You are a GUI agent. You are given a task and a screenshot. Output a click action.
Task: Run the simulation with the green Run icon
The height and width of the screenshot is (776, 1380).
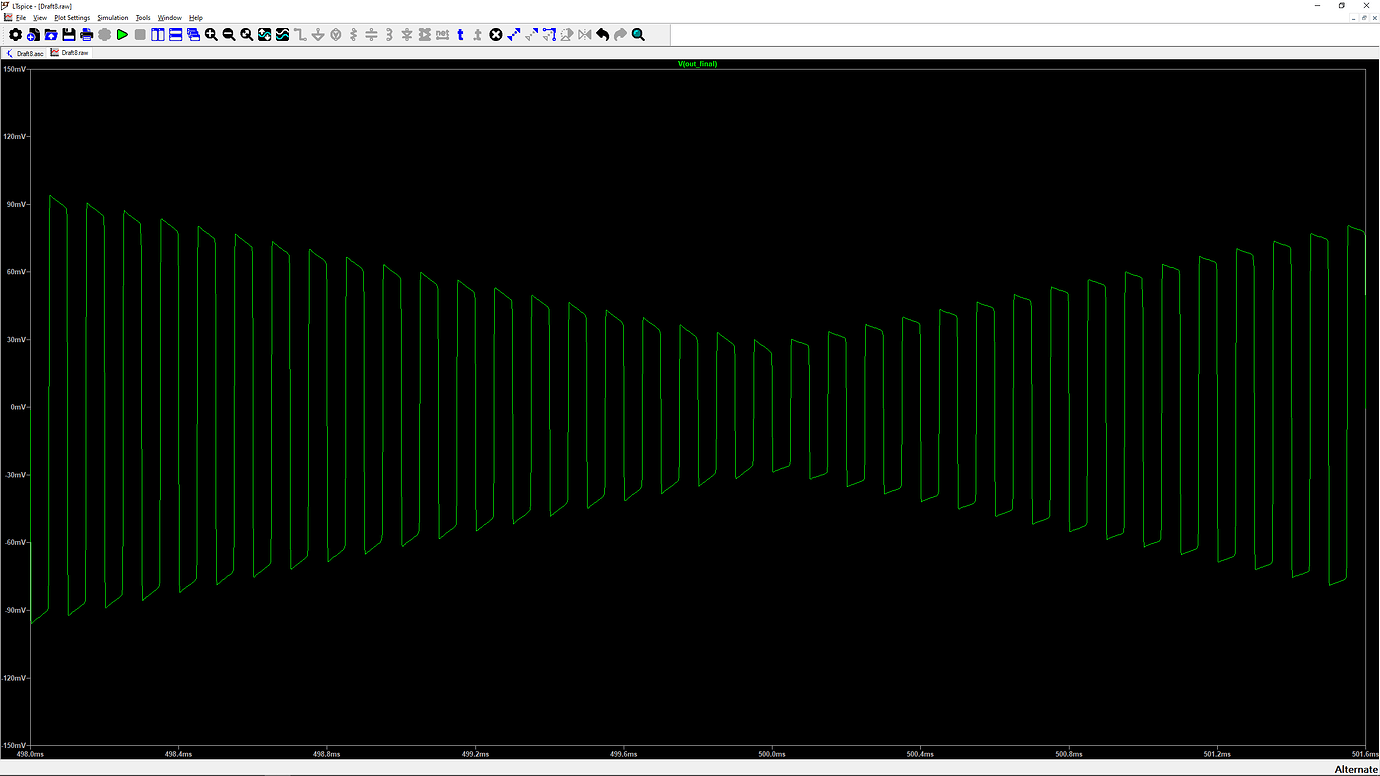pos(122,34)
